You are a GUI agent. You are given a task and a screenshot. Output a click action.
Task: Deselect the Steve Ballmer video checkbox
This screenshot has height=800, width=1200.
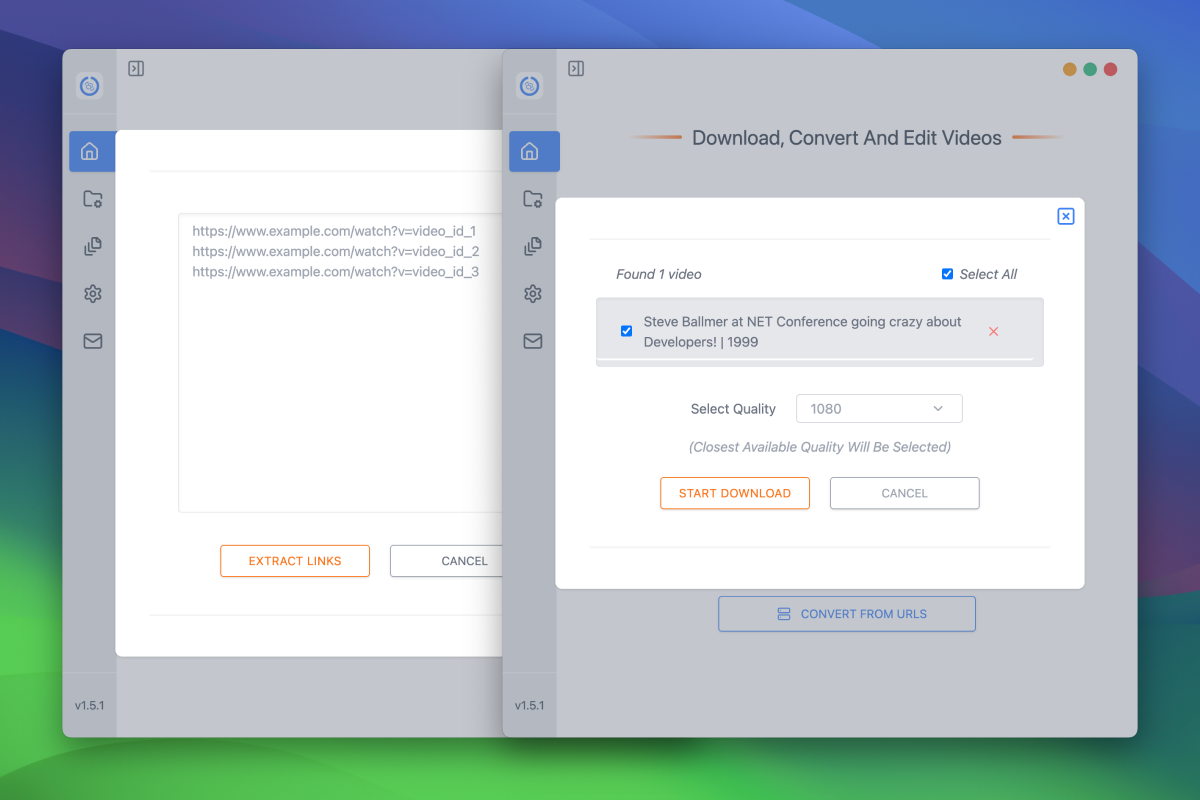coord(626,331)
